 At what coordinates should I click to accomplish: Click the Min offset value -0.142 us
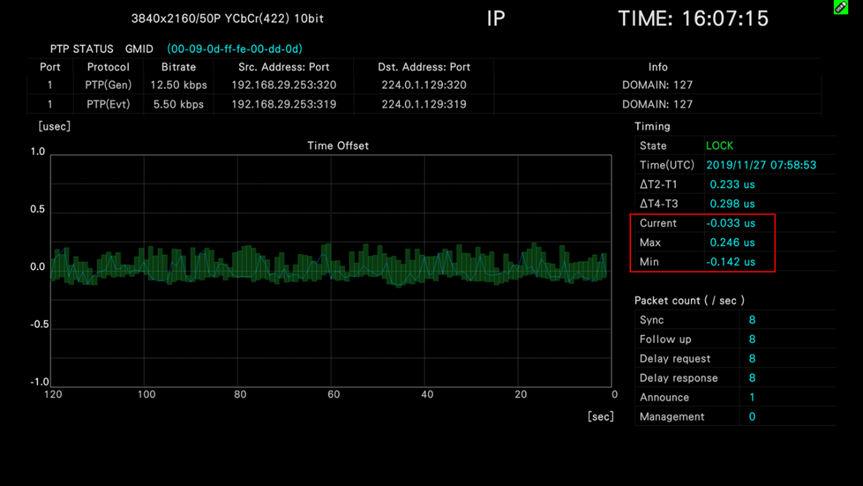pyautogui.click(x=730, y=262)
